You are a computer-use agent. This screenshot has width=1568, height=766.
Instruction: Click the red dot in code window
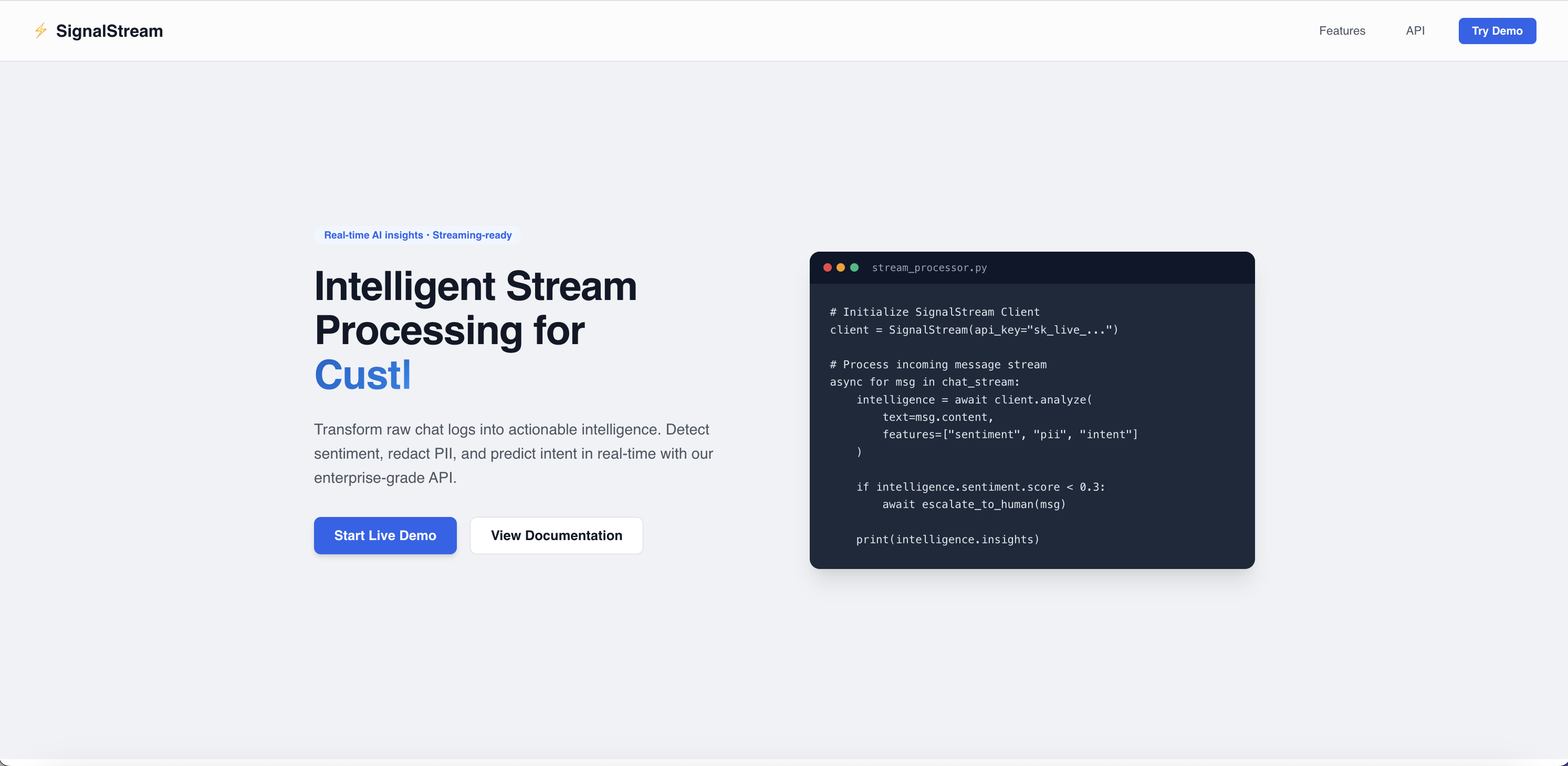click(x=827, y=267)
